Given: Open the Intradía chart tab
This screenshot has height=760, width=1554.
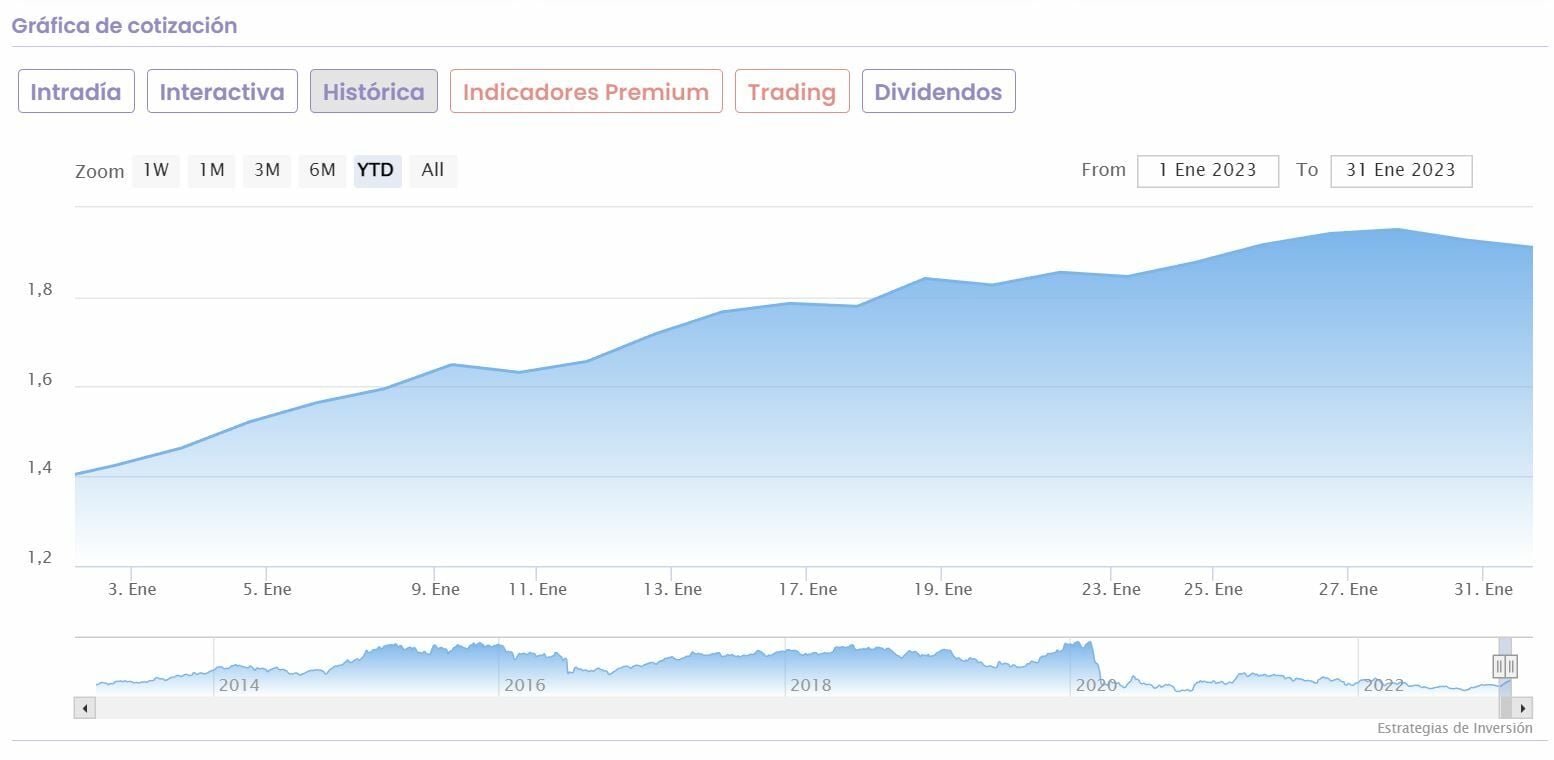Looking at the screenshot, I should click(x=76, y=92).
